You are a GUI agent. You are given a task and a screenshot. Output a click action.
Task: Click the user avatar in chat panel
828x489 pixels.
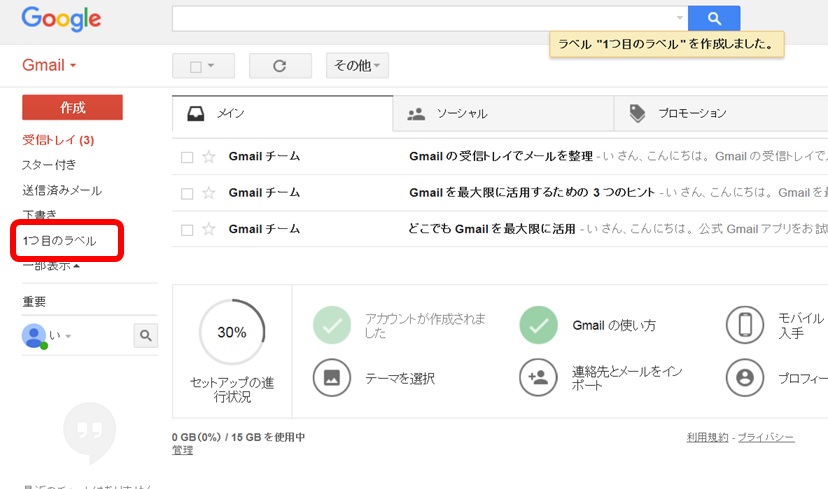coord(33,336)
